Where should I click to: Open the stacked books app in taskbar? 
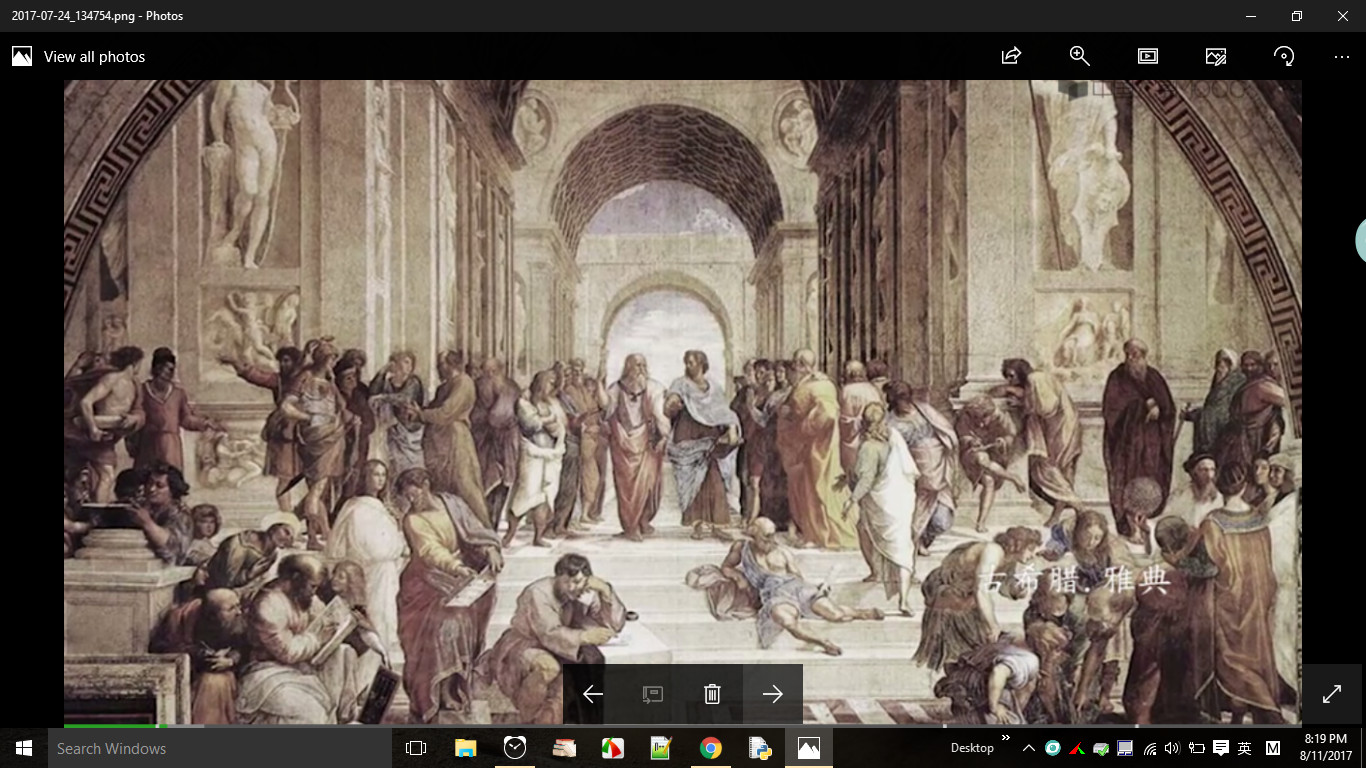[x=564, y=748]
